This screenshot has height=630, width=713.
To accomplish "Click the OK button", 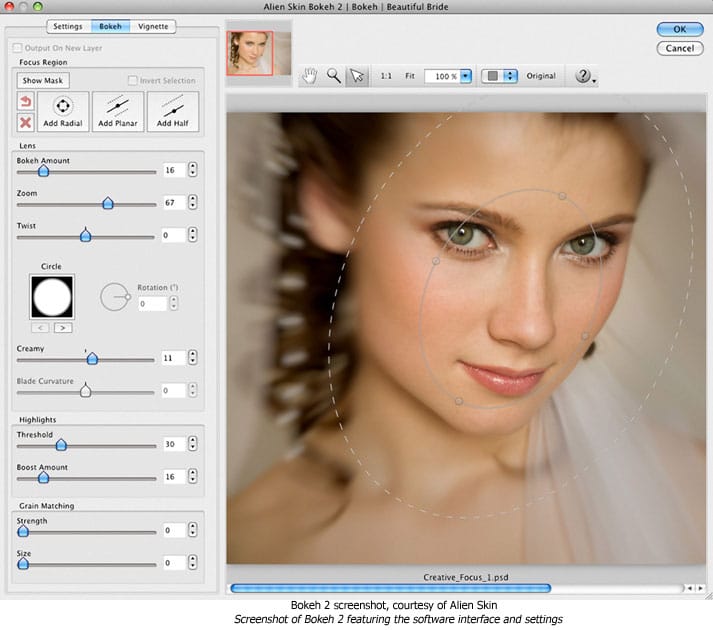I will click(x=679, y=29).
